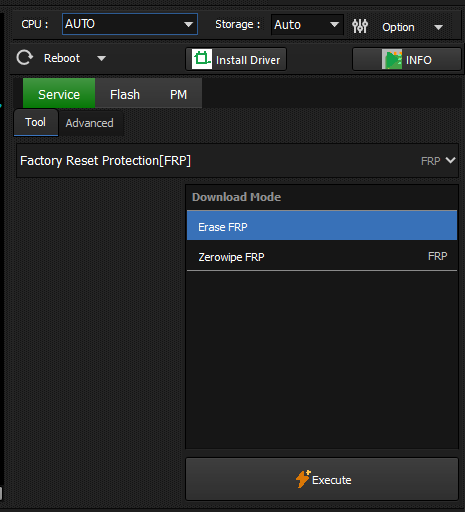Switch to the Service tab
This screenshot has height=512, width=465.
pos(59,93)
